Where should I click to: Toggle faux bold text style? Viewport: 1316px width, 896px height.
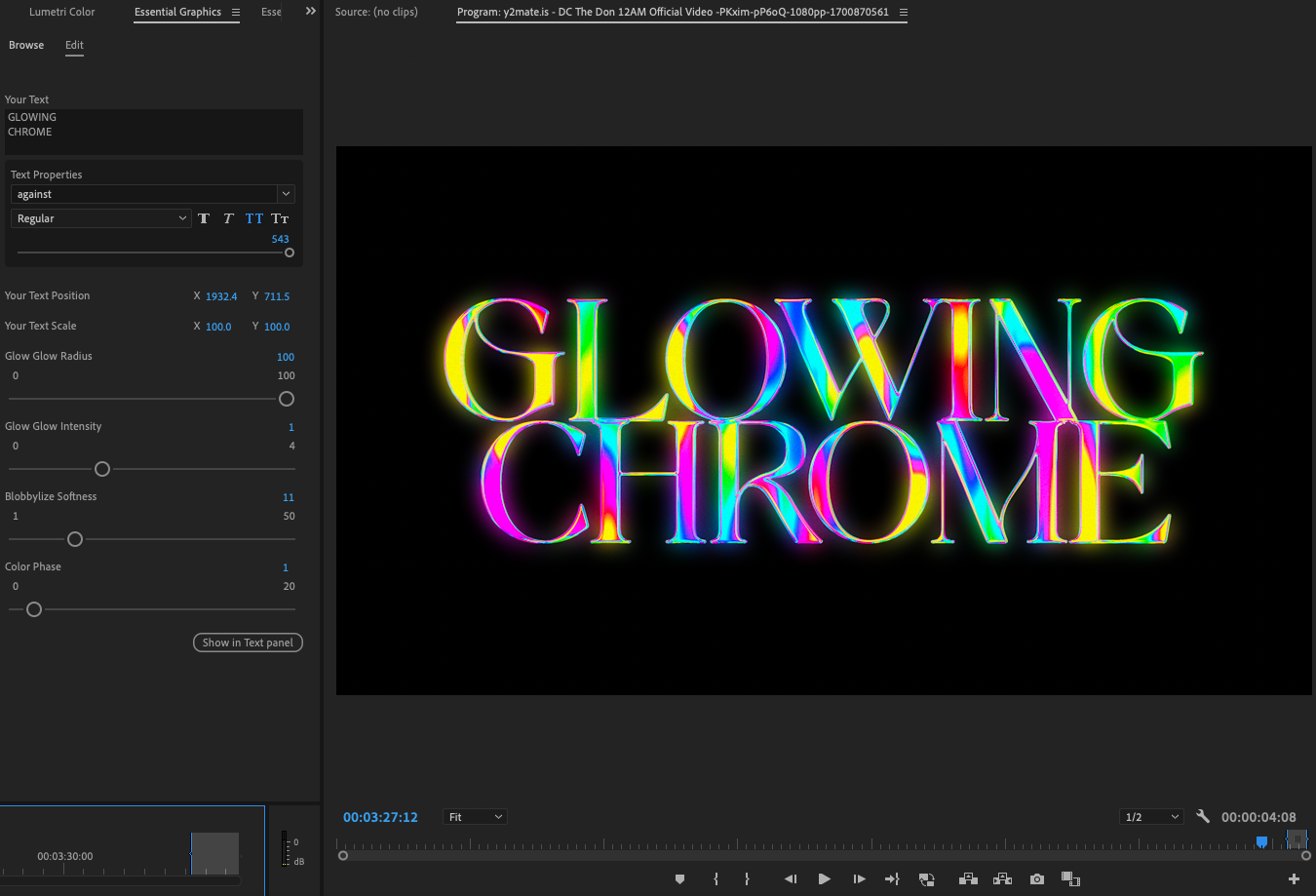pyautogui.click(x=204, y=218)
